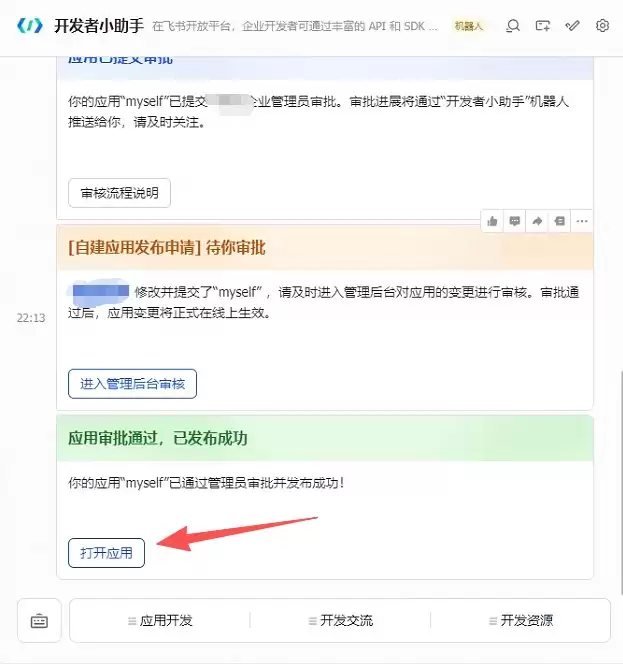Expand the 开发资源 menu

point(521,621)
